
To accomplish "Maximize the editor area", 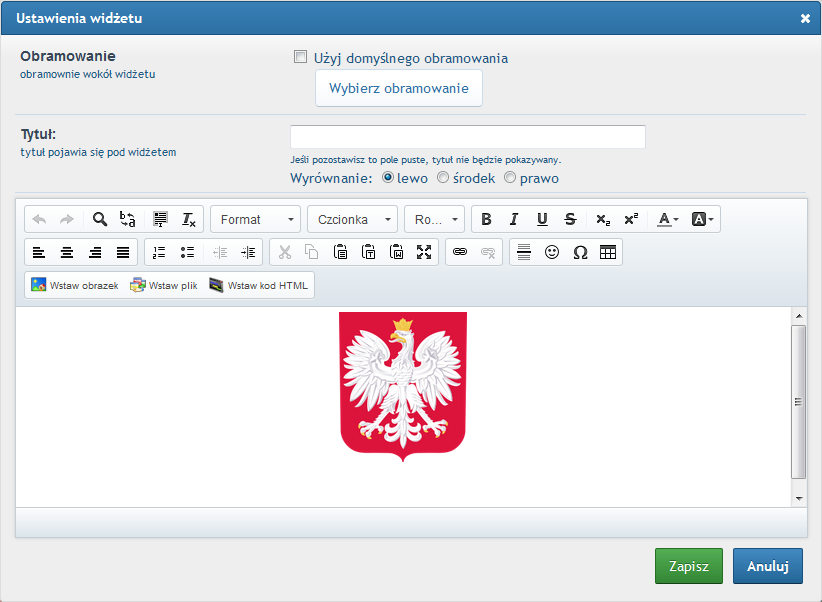I will click(x=424, y=252).
